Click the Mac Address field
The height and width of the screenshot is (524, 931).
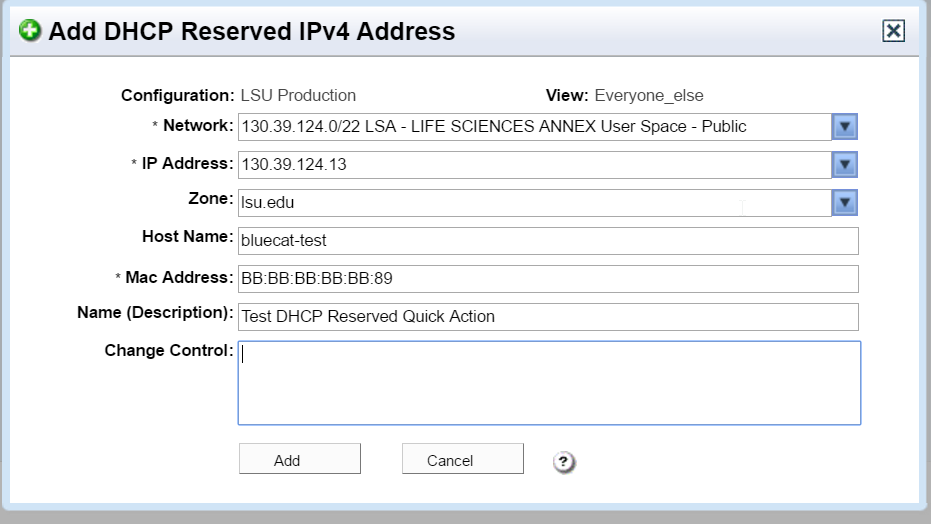(548, 278)
